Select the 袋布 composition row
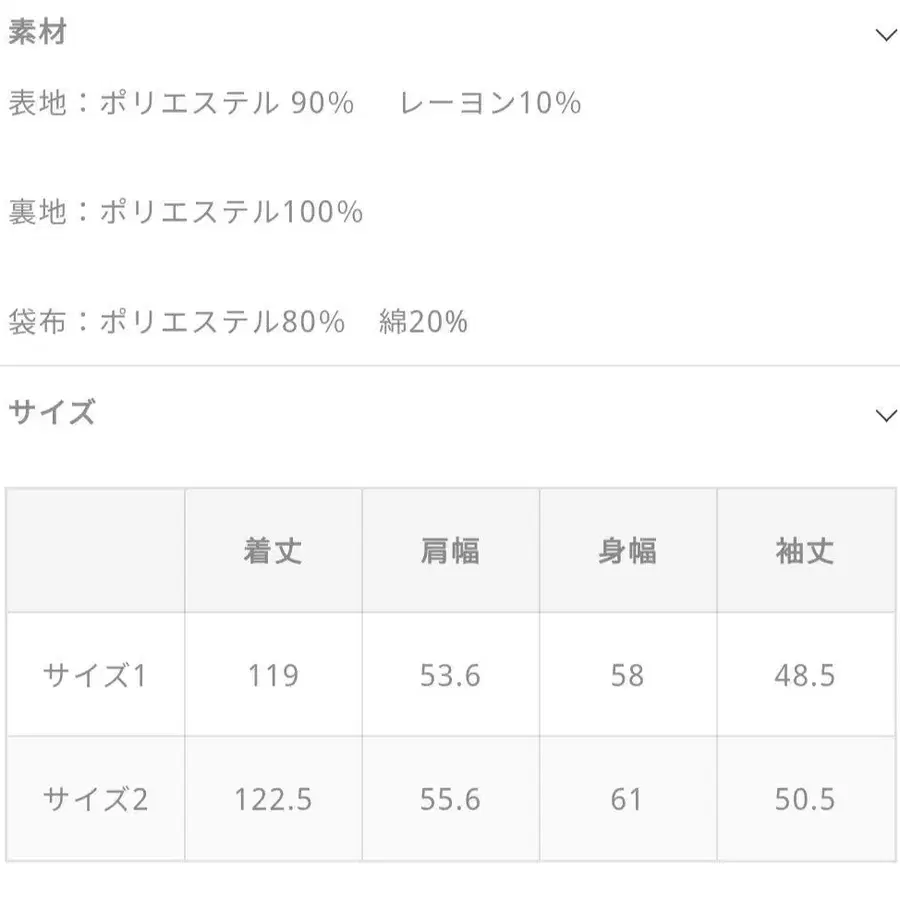Screen dimensions: 900x900 coord(235,321)
